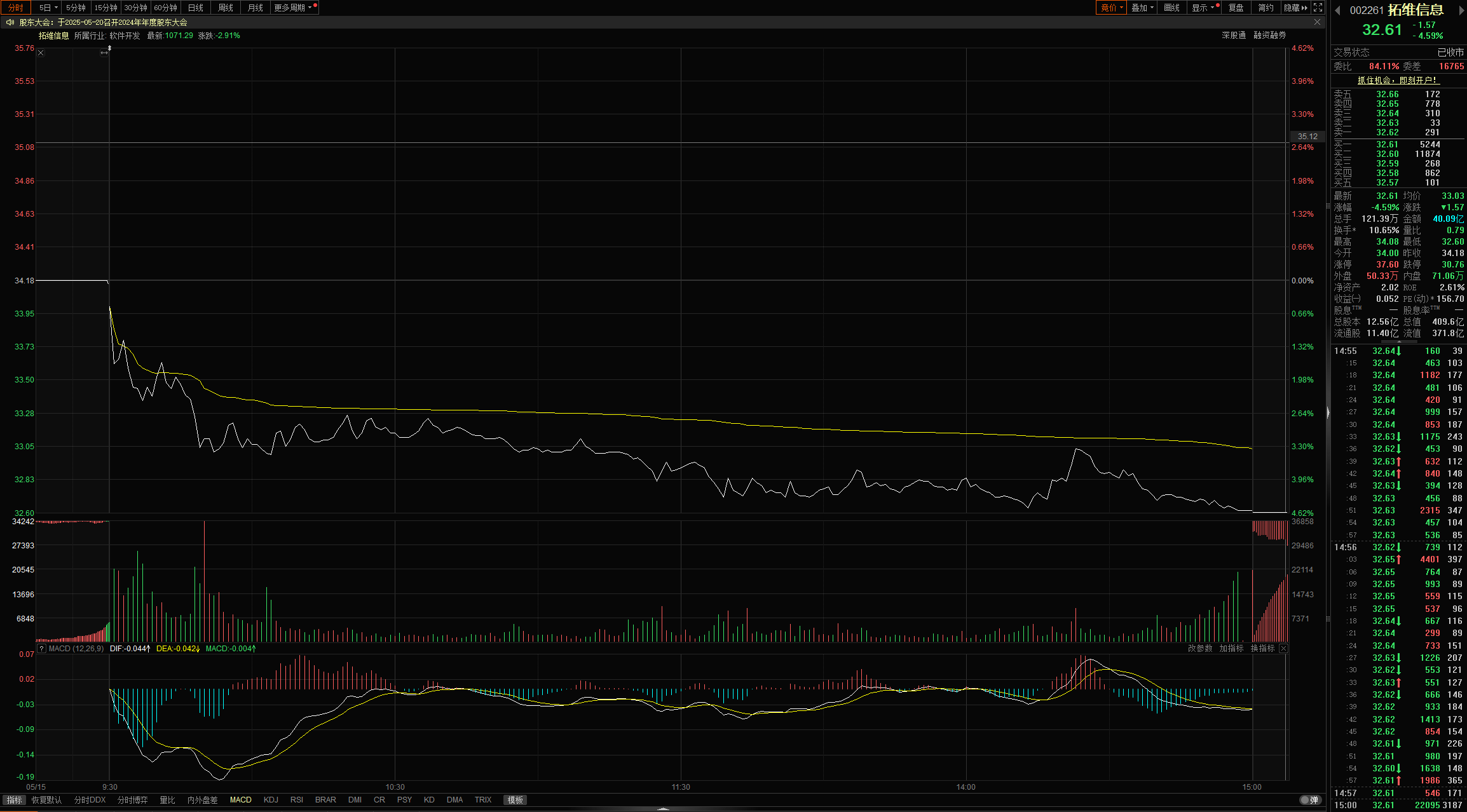Viewport: 1467px width, 812px height.
Task: Click the 15:00 closing trade row
Action: (1398, 805)
